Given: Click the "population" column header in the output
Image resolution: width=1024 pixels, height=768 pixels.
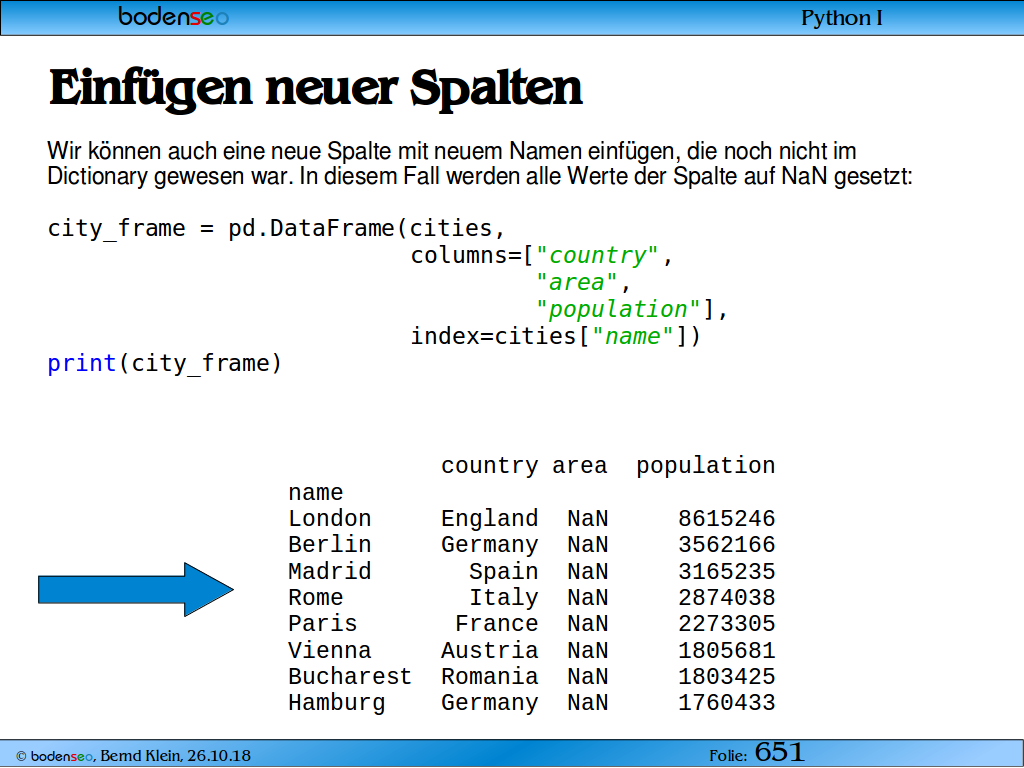Looking at the screenshot, I should [706, 466].
